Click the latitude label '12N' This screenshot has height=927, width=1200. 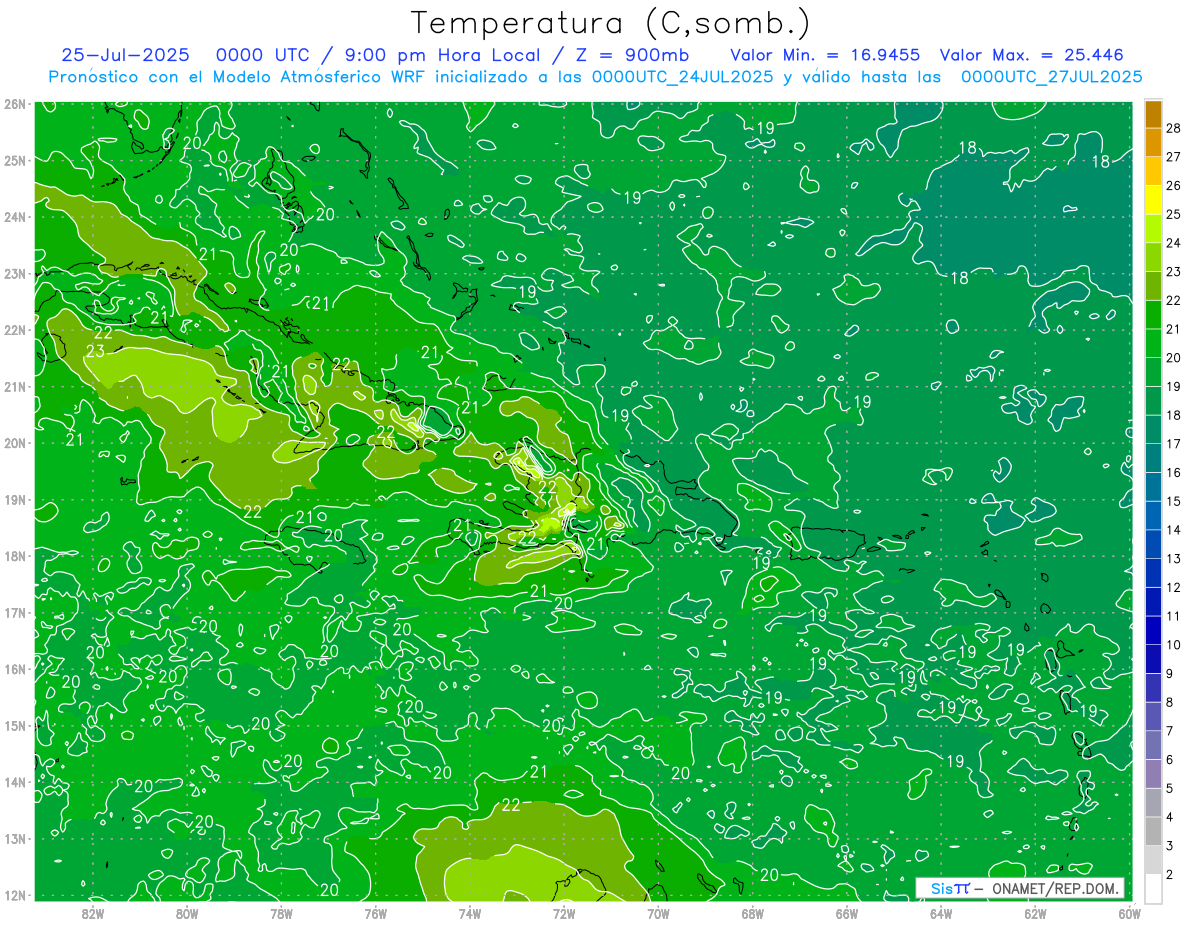tap(14, 895)
